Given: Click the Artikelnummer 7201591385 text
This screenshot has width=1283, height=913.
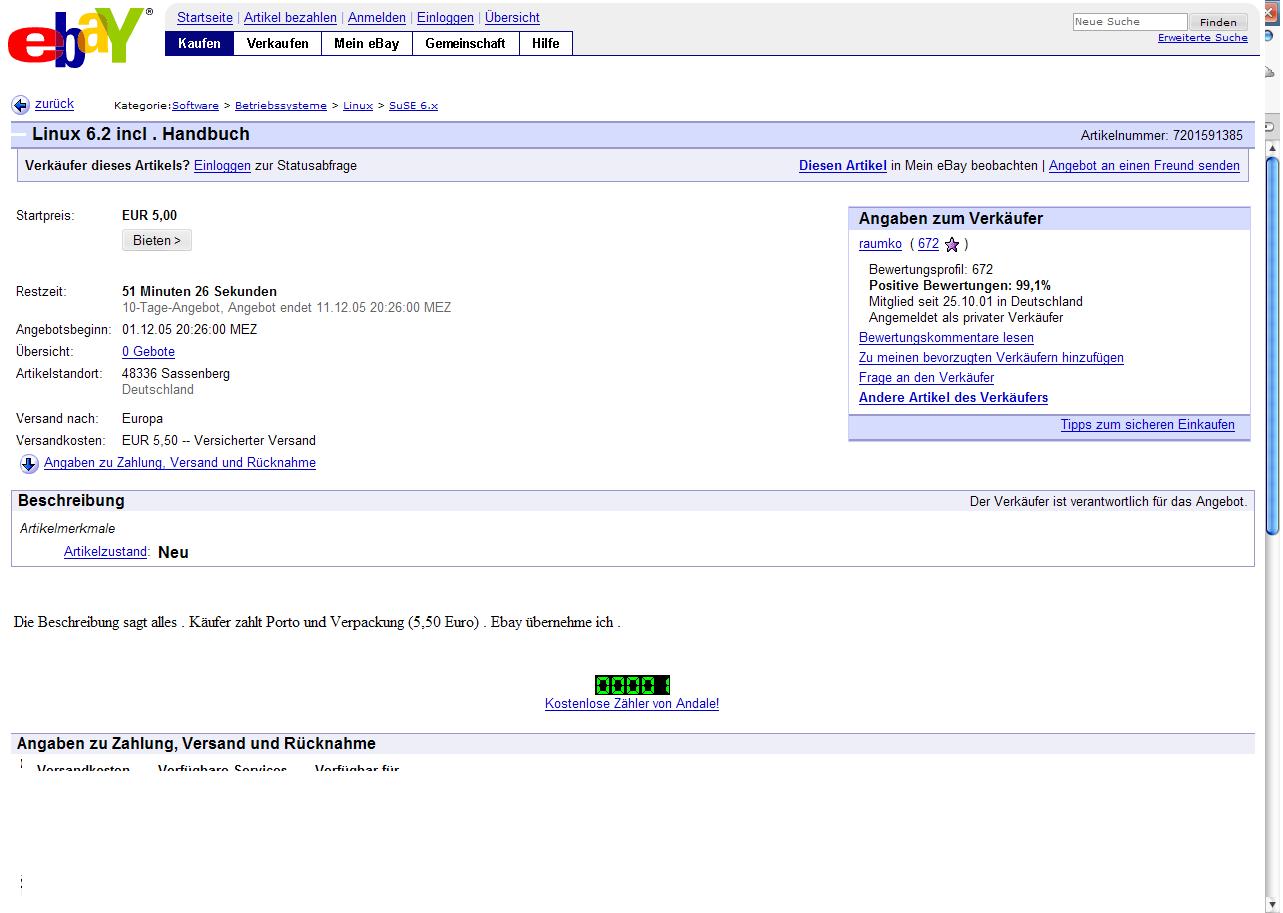Looking at the screenshot, I should click(1162, 136).
